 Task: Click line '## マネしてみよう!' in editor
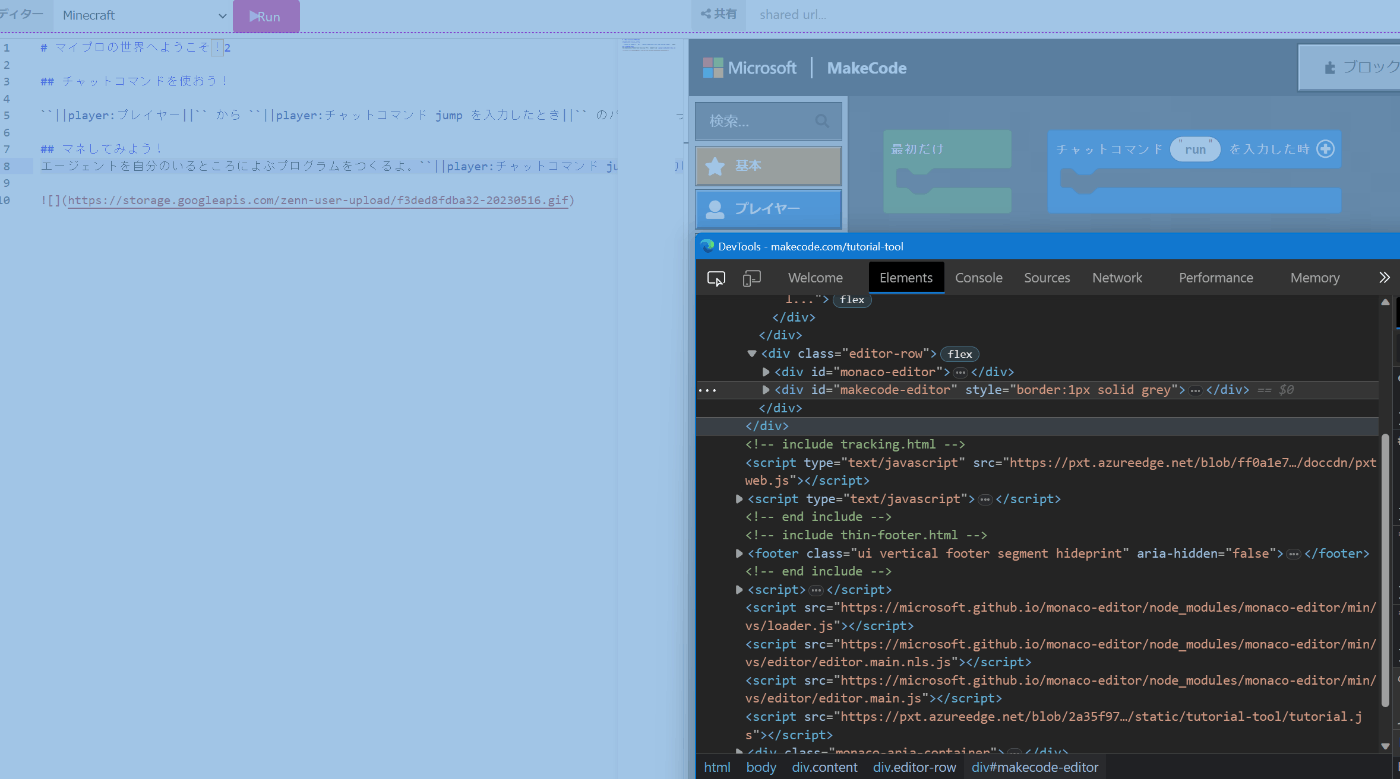pos(101,150)
